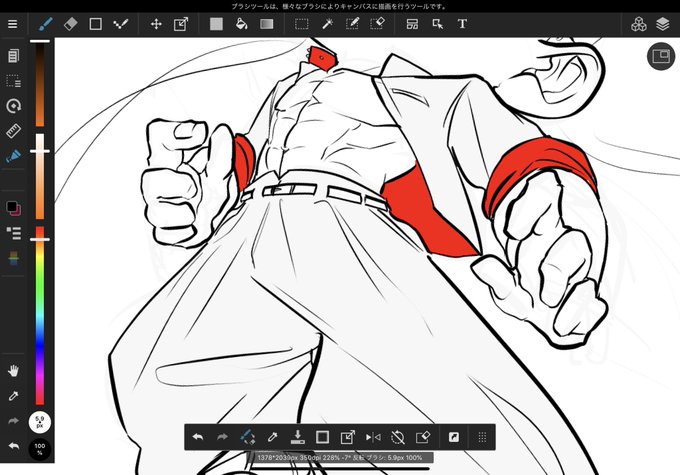Open the brush list pen icon in sidebar
This screenshot has width=680, height=475.
[x=13, y=156]
